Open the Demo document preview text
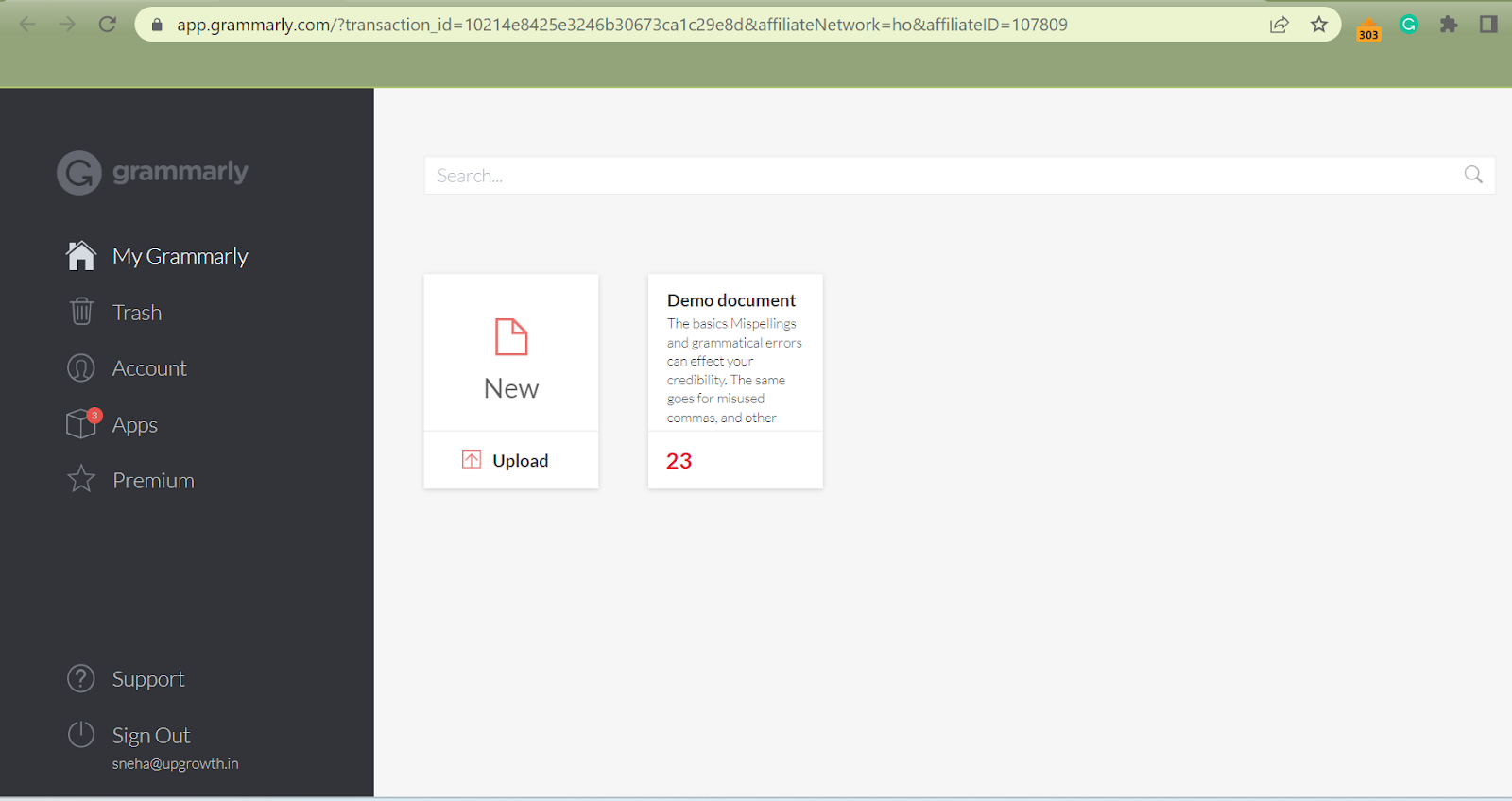Screen dimensions: 1512x801 coord(734,370)
